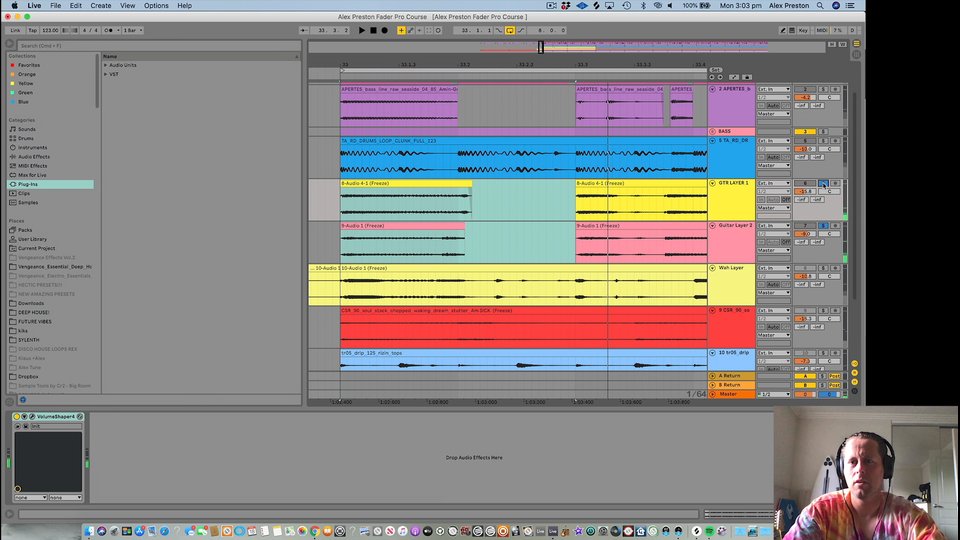
Task: Click the Instruments category icon
Action: pyautogui.click(x=13, y=148)
